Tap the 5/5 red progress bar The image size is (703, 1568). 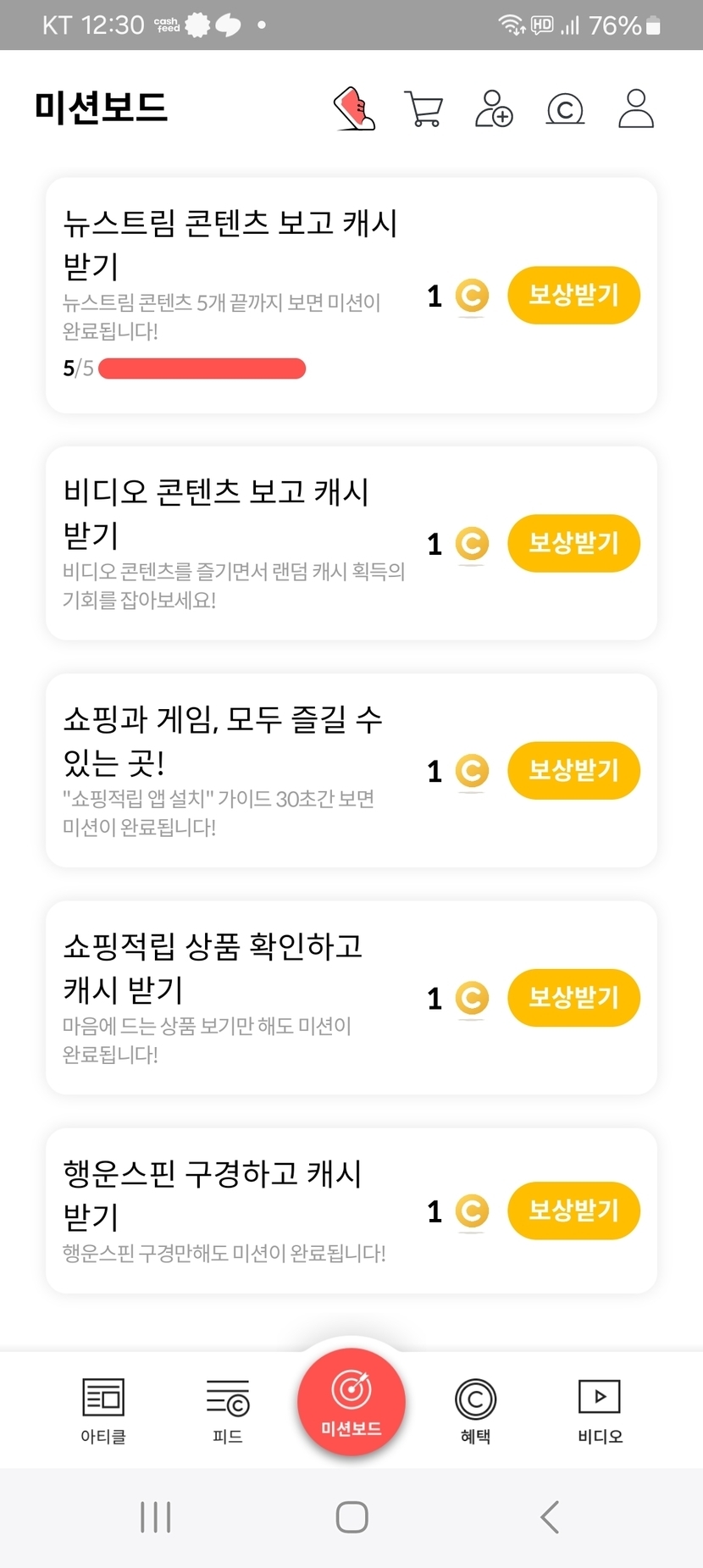coord(202,368)
